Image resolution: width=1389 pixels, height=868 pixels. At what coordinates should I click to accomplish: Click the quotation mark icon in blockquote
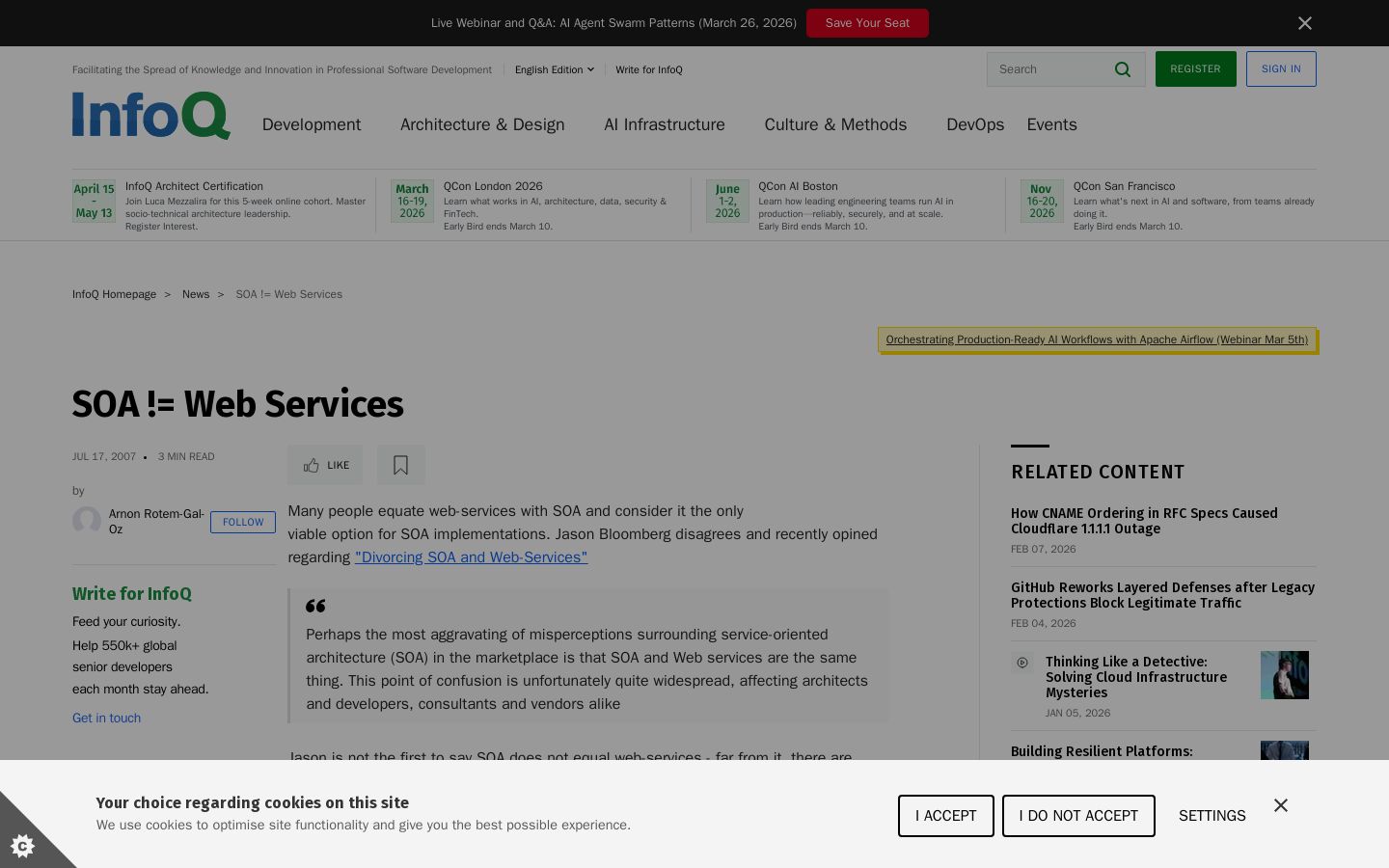pyautogui.click(x=315, y=606)
